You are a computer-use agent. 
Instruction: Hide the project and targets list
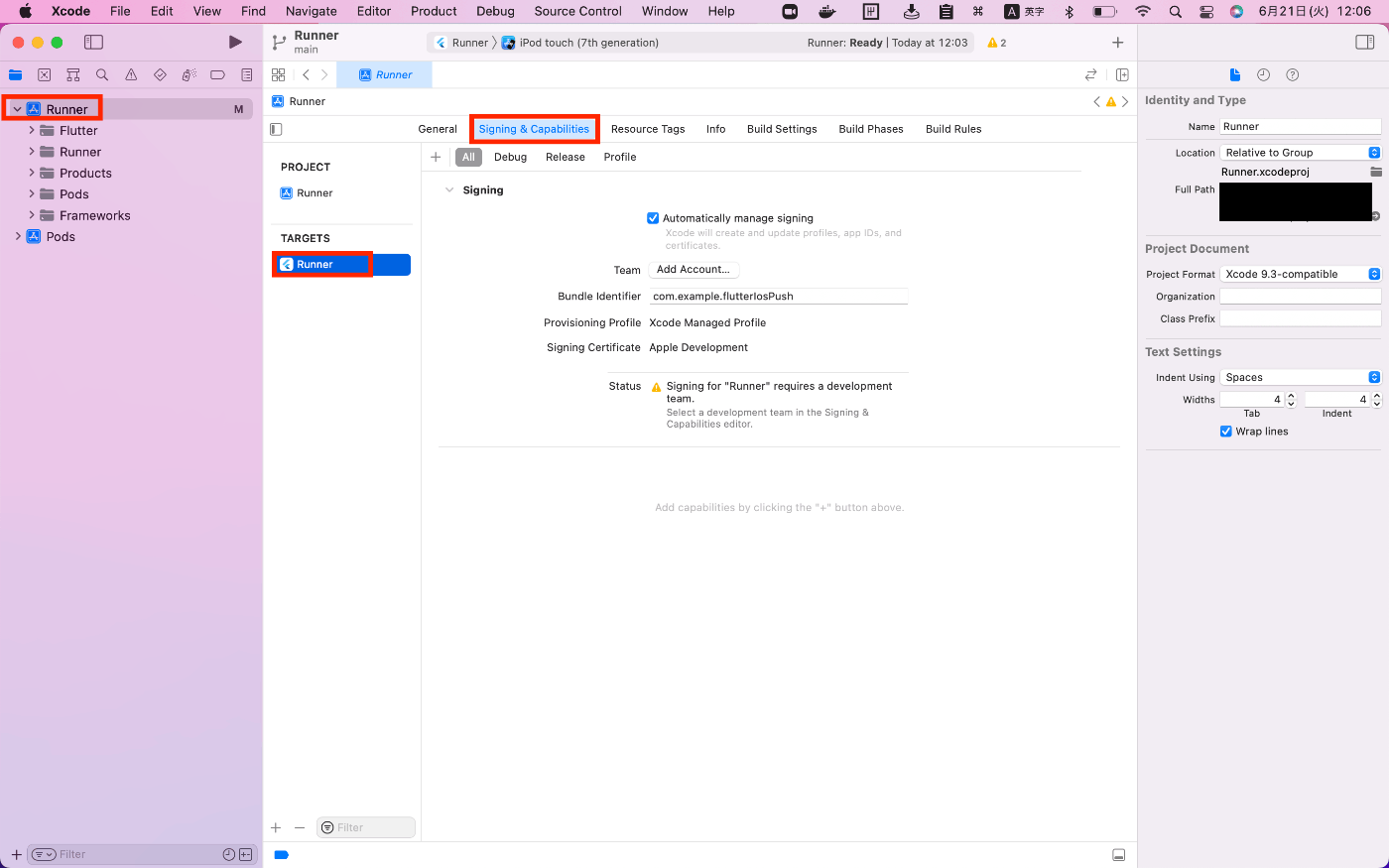pos(276,129)
